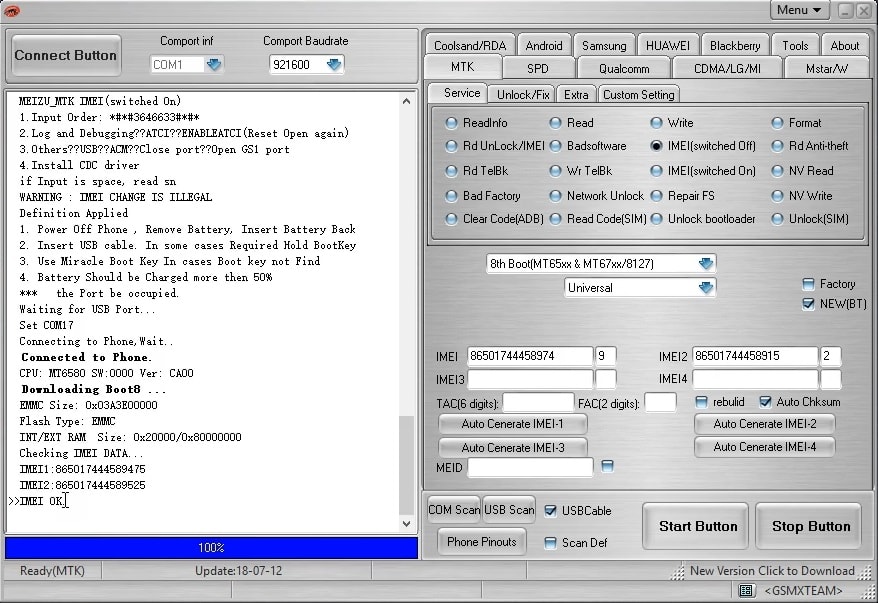Screen dimensions: 878x603
Task: Click Auto Generate IMEI-1 button
Action: click(x=512, y=424)
